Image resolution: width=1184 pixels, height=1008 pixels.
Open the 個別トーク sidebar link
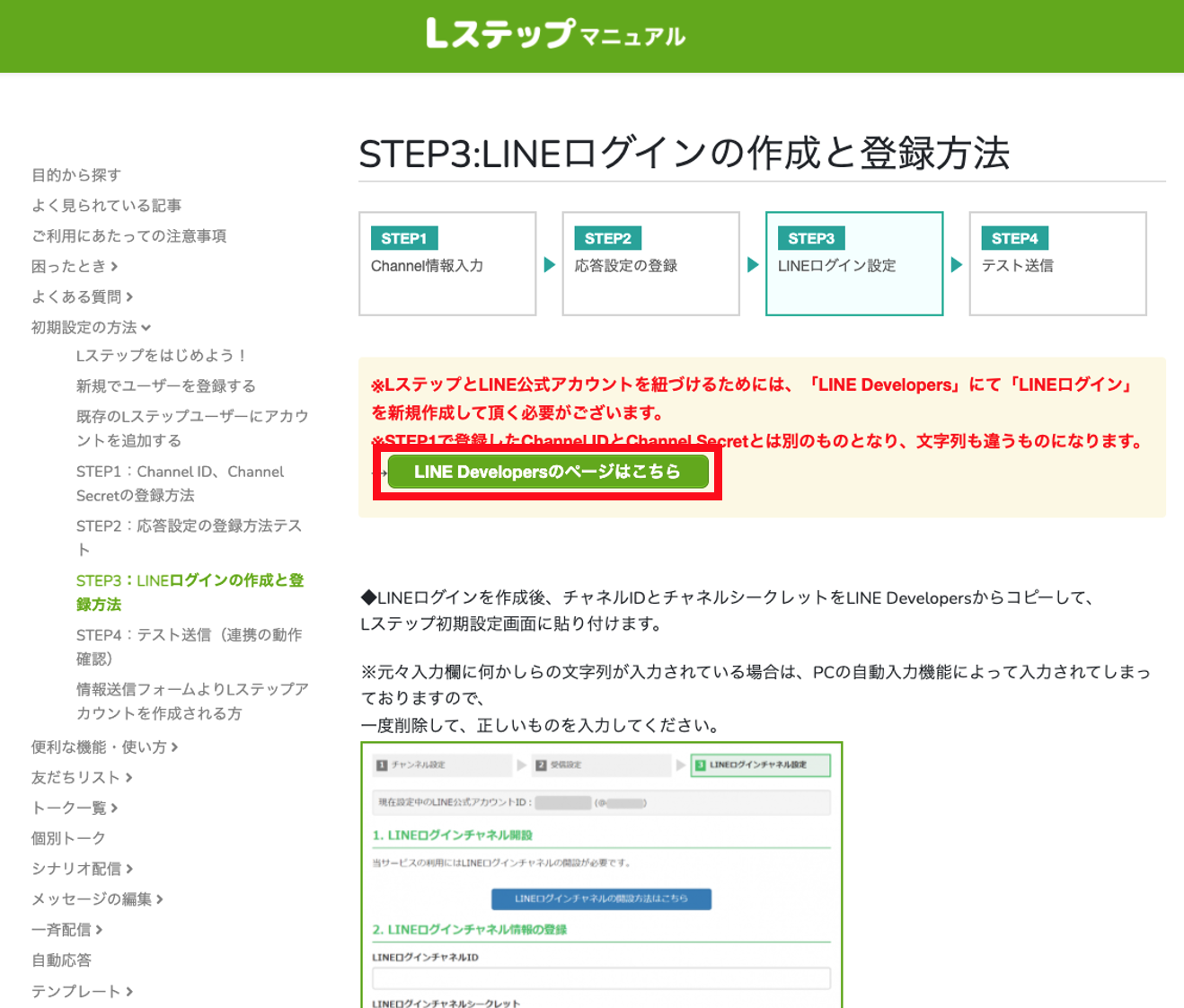click(x=68, y=838)
